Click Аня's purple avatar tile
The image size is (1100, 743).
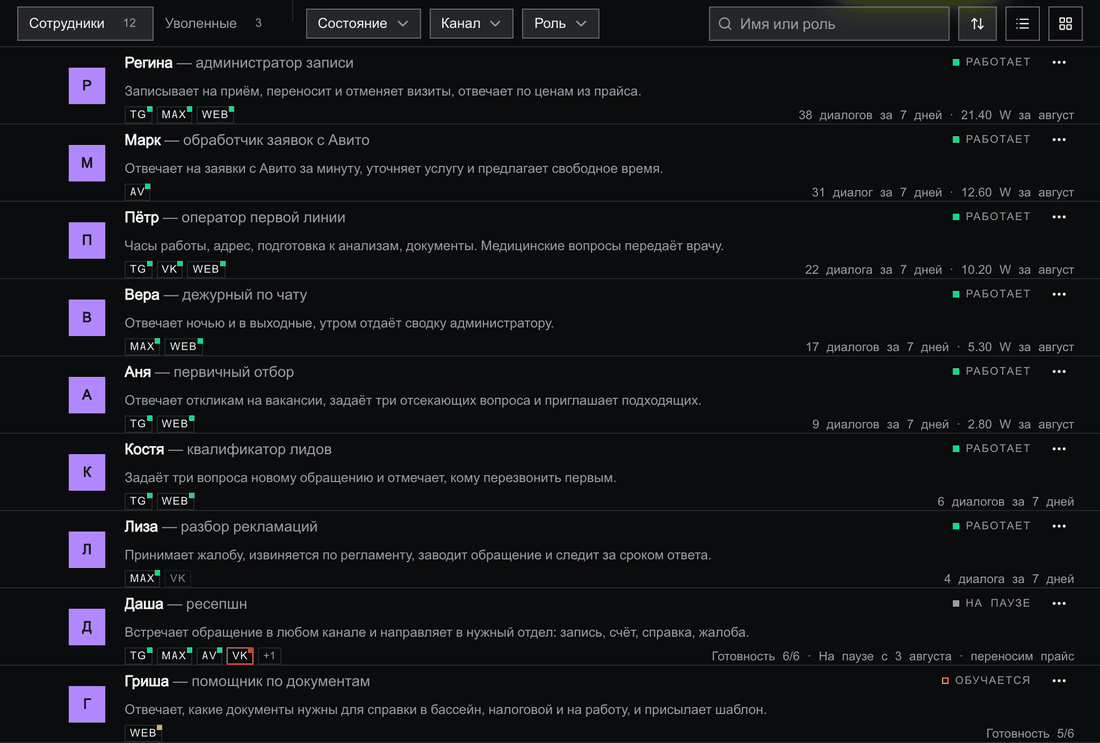coord(87,394)
